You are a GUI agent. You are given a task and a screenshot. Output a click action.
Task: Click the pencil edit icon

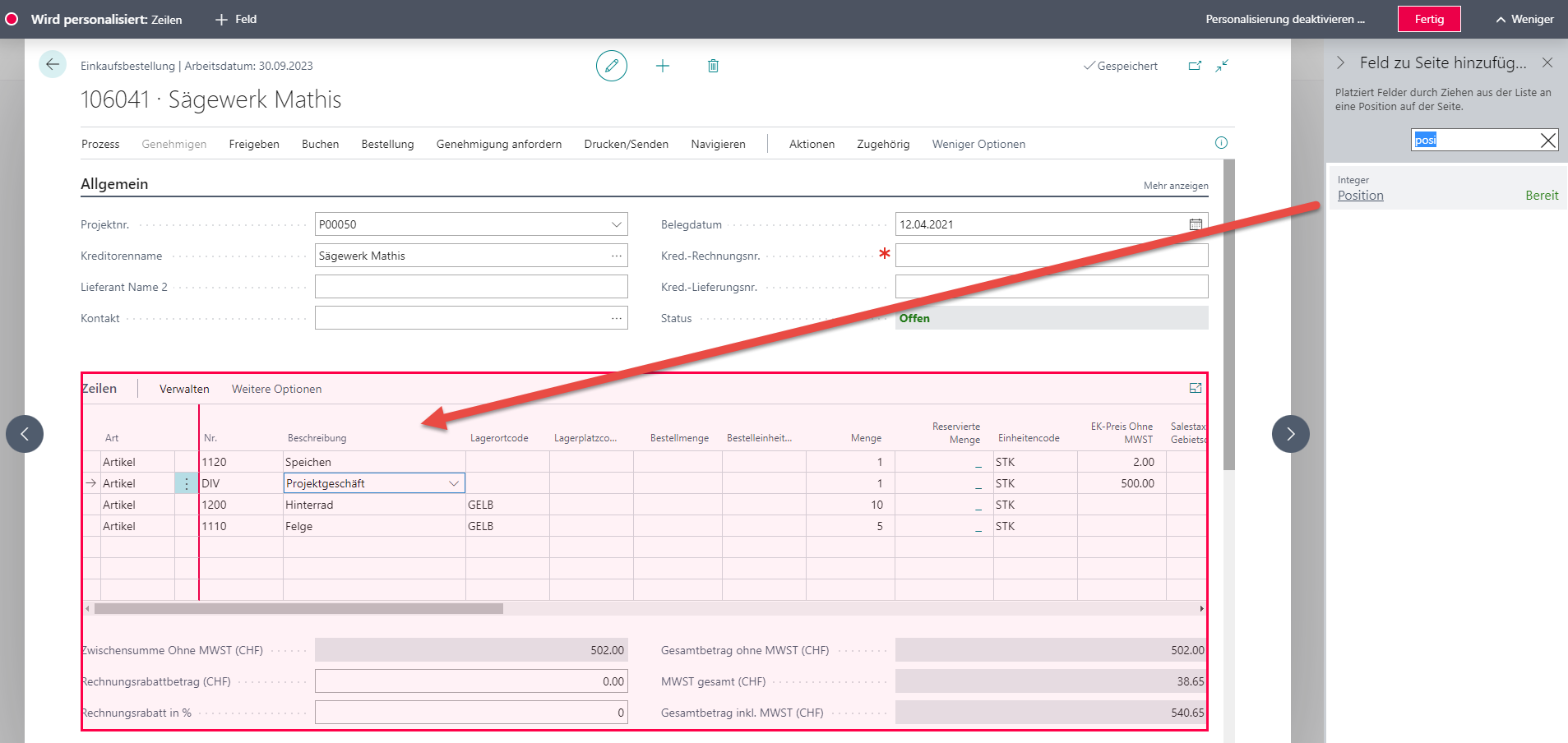pyautogui.click(x=612, y=66)
